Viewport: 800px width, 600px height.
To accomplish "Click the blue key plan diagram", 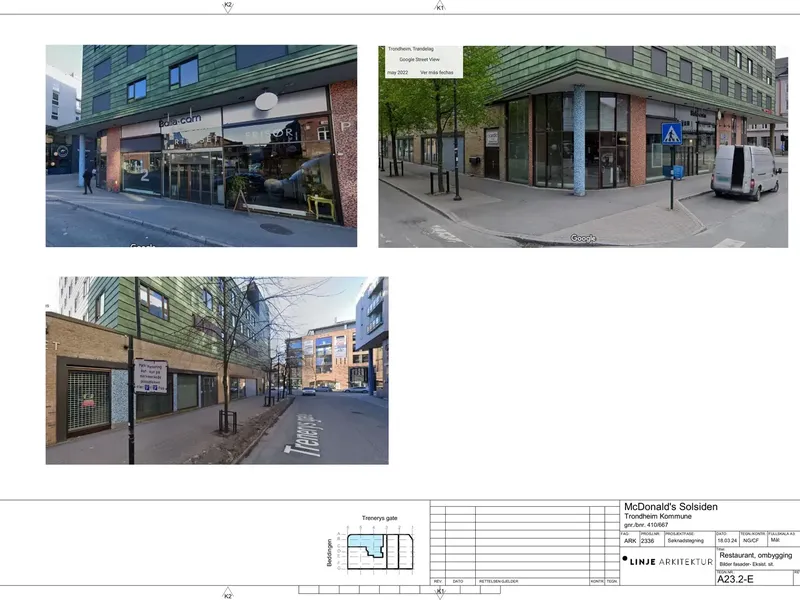I will [380, 551].
